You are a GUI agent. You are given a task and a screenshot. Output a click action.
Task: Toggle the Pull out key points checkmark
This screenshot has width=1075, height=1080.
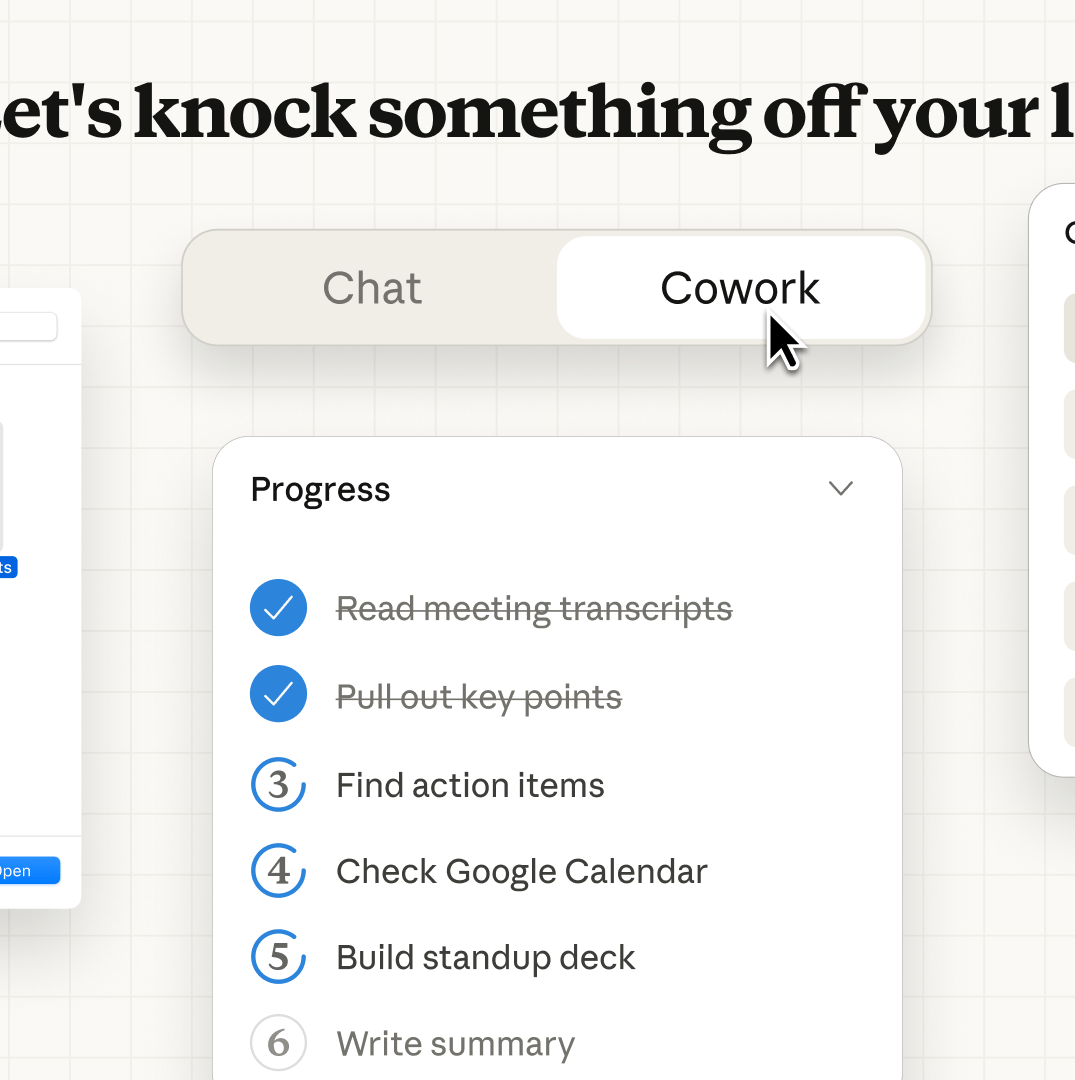tap(278, 694)
